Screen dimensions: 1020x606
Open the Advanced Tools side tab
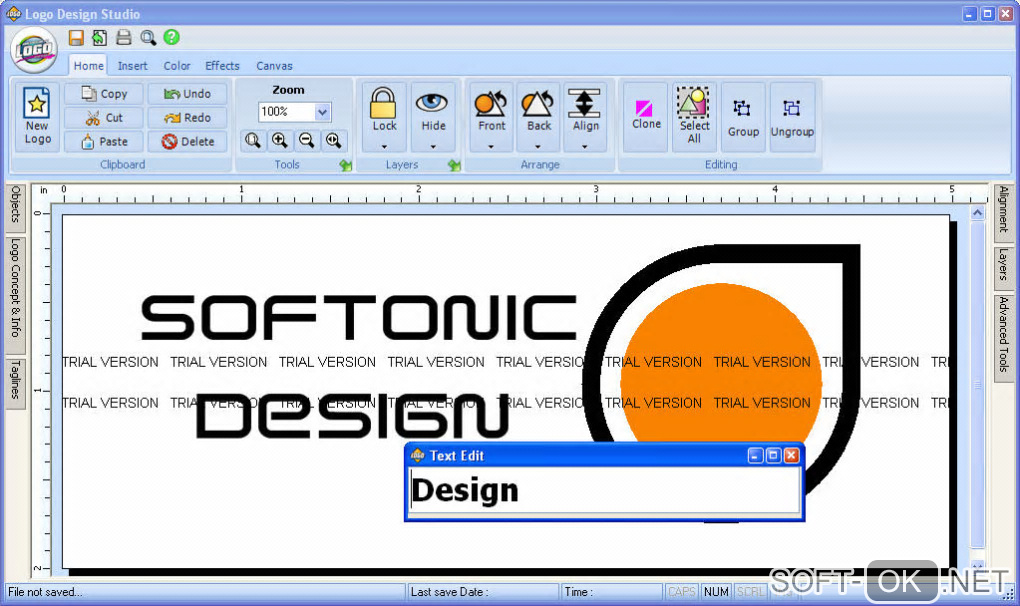pyautogui.click(x=1004, y=339)
